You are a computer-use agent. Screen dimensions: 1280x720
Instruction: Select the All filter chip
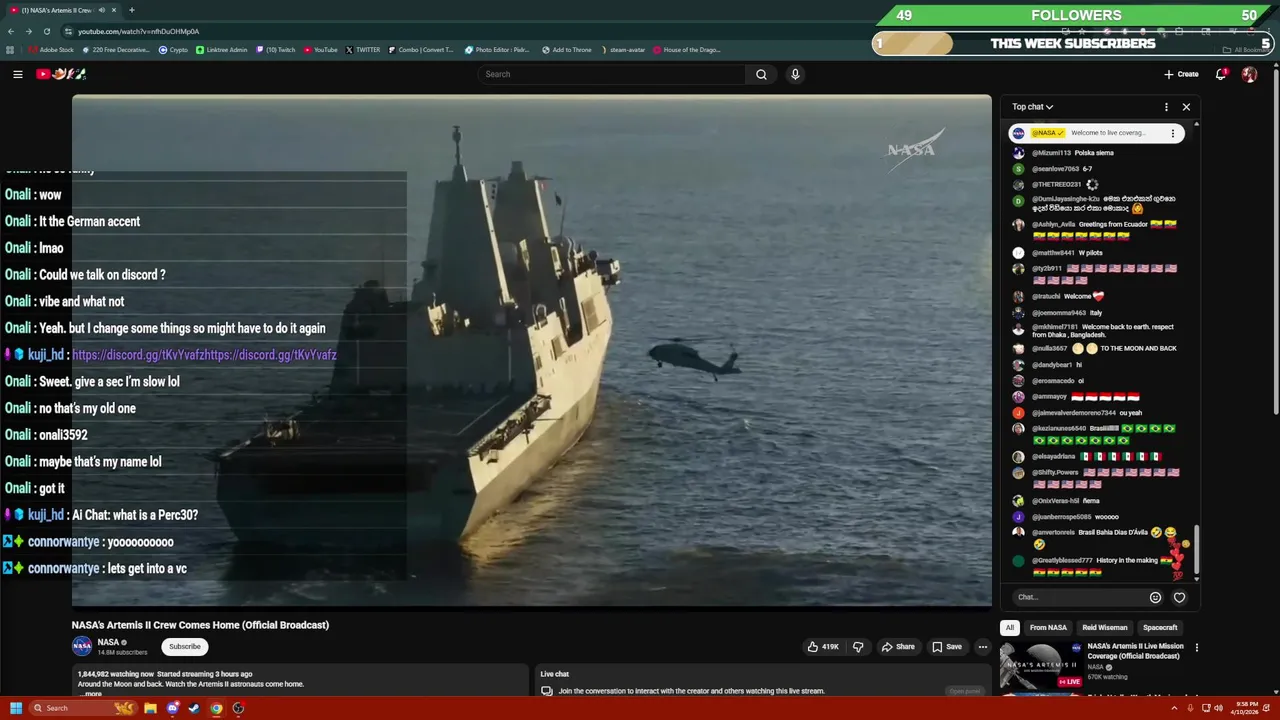pyautogui.click(x=1010, y=627)
